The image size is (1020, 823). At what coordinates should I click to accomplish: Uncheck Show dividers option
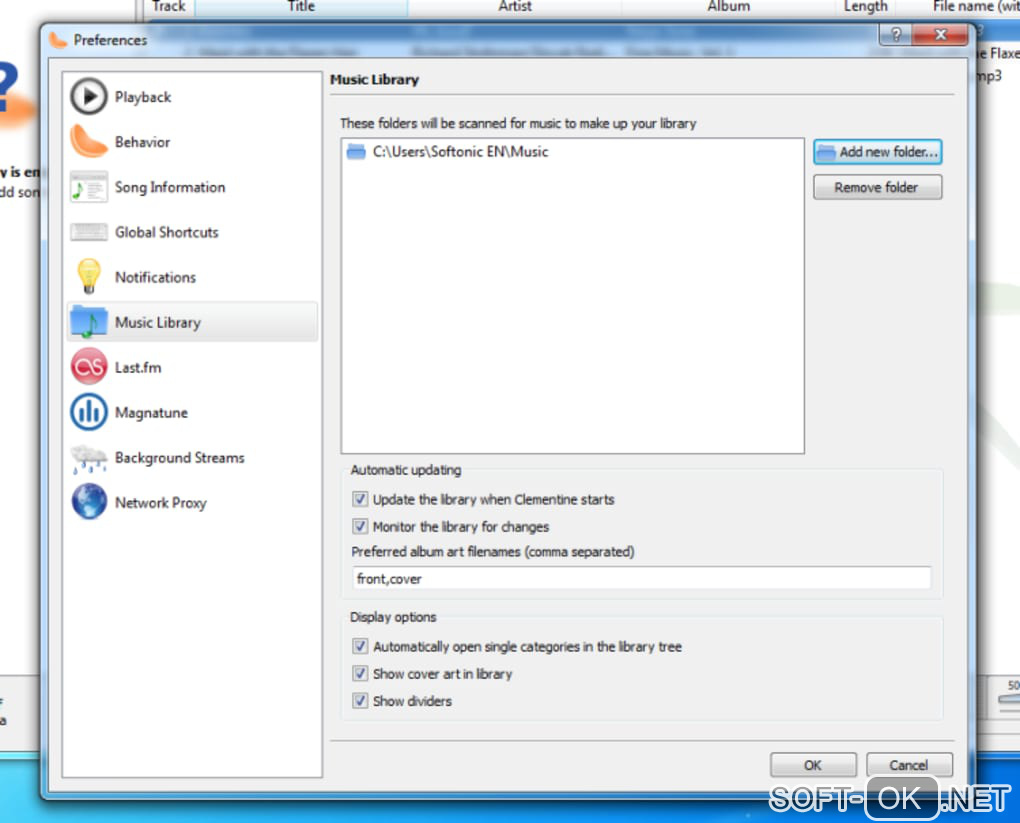[360, 701]
